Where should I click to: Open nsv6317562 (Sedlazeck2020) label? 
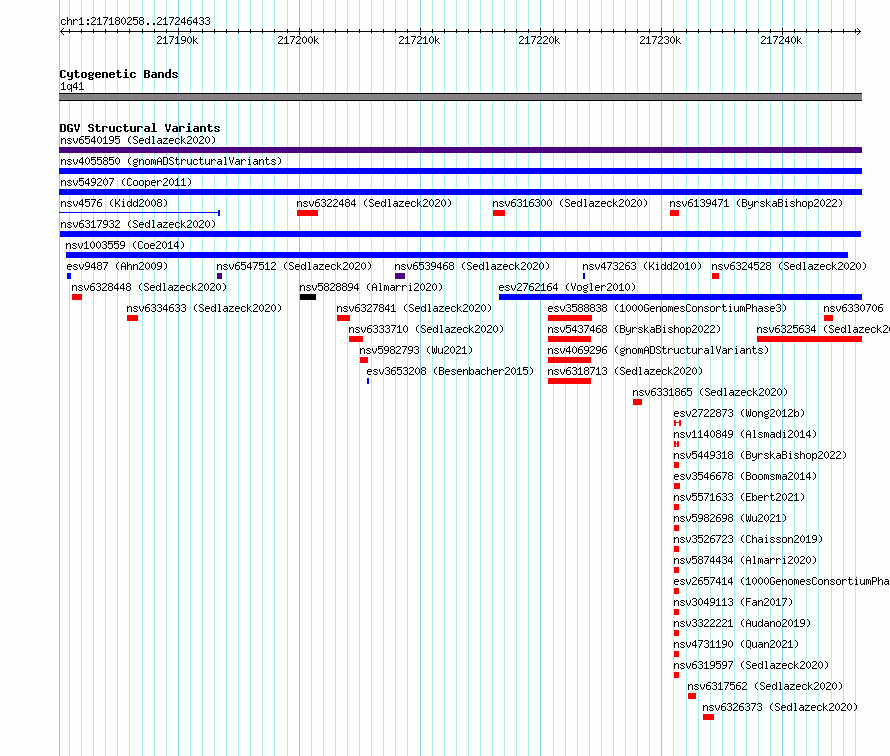765,686
